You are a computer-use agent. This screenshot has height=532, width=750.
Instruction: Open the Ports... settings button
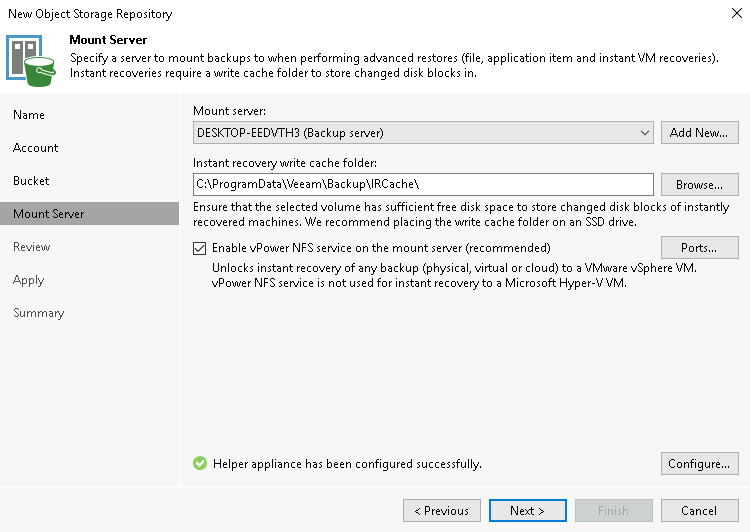(x=699, y=248)
